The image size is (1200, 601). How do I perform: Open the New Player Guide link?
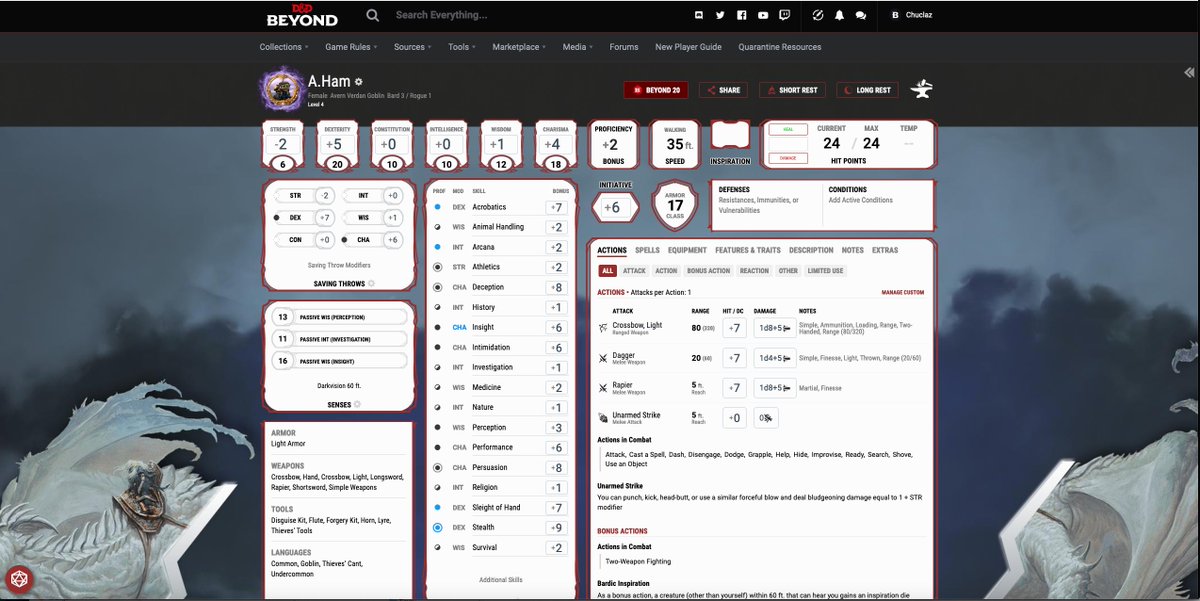point(688,47)
